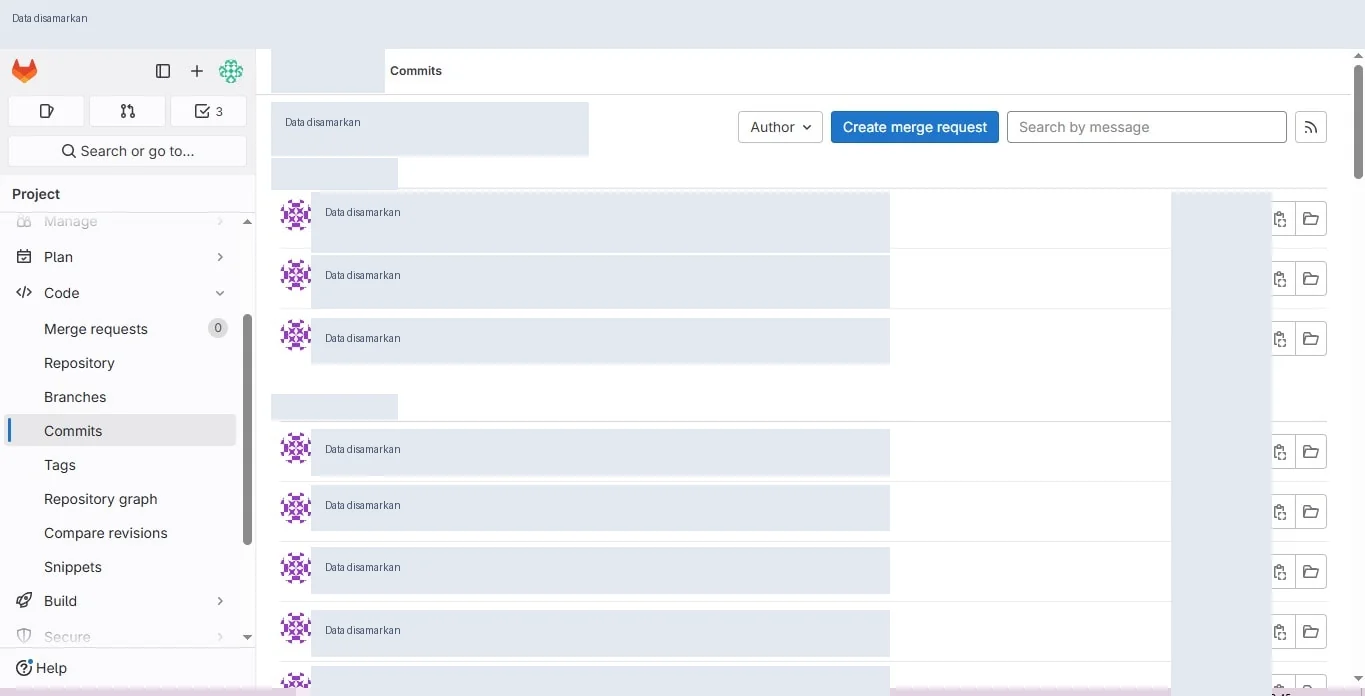The width and height of the screenshot is (1365, 696).
Task: Click Create merge request button
Action: pos(915,127)
